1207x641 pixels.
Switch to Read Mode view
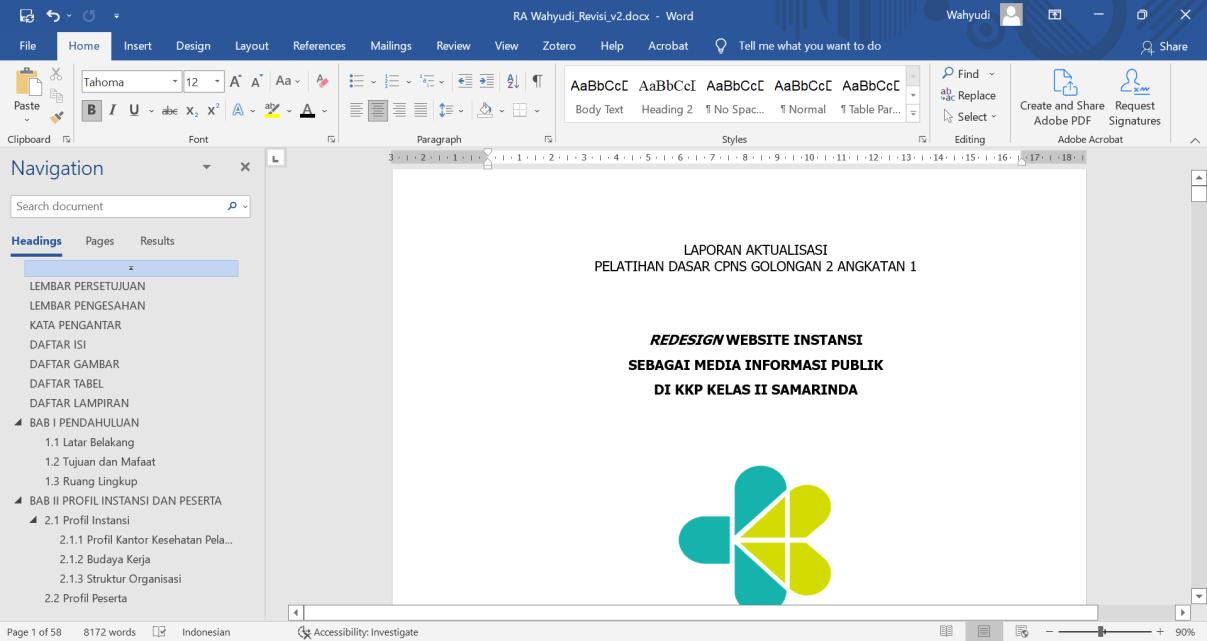click(946, 632)
